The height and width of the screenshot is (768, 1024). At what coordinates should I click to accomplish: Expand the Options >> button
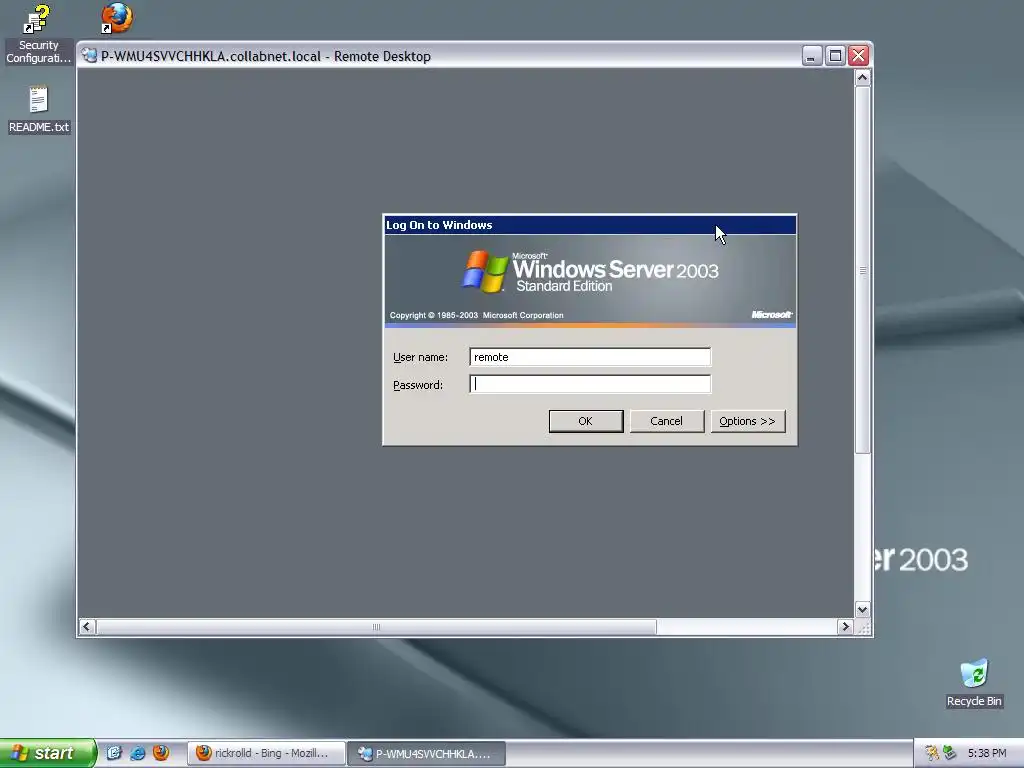click(x=748, y=421)
